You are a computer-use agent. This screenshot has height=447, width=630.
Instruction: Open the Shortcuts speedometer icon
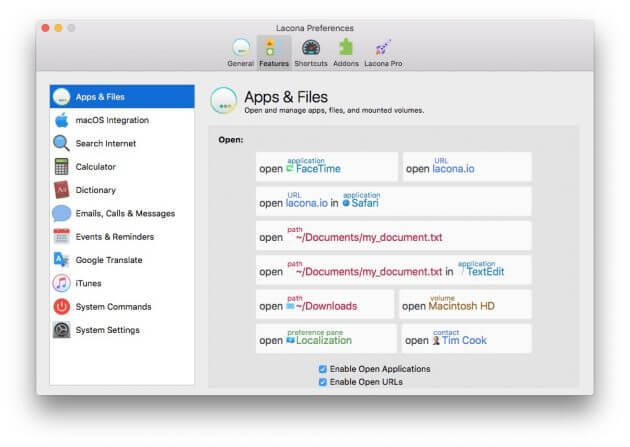pos(311,48)
